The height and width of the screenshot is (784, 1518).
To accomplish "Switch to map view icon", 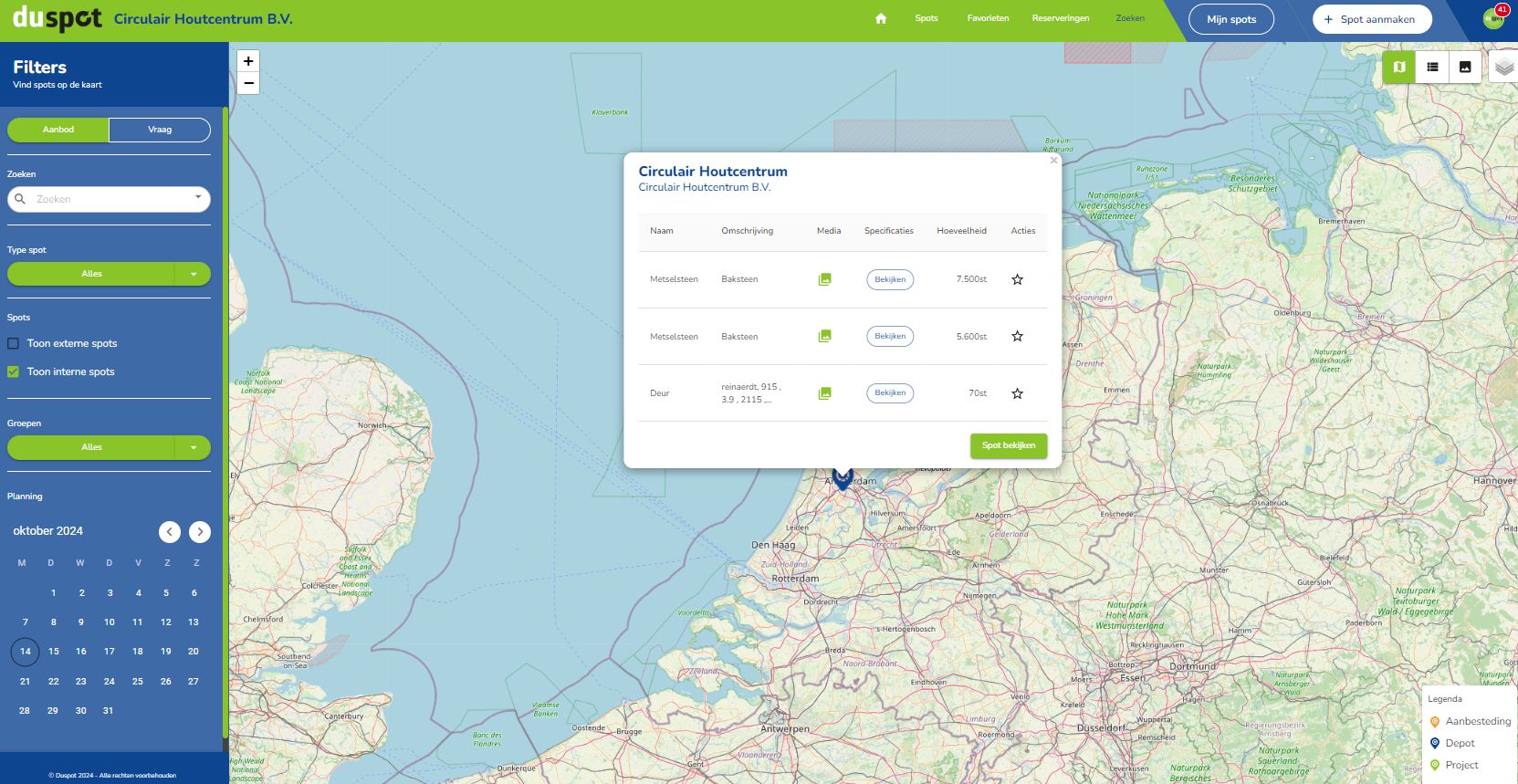I will click(1398, 67).
